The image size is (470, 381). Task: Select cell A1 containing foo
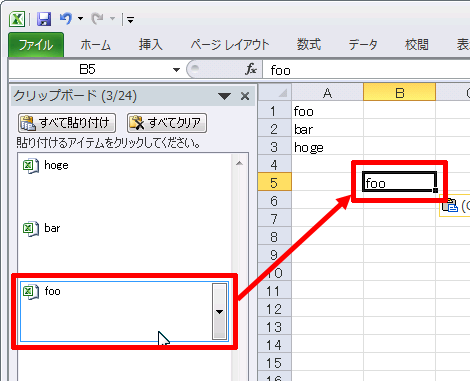(327, 111)
